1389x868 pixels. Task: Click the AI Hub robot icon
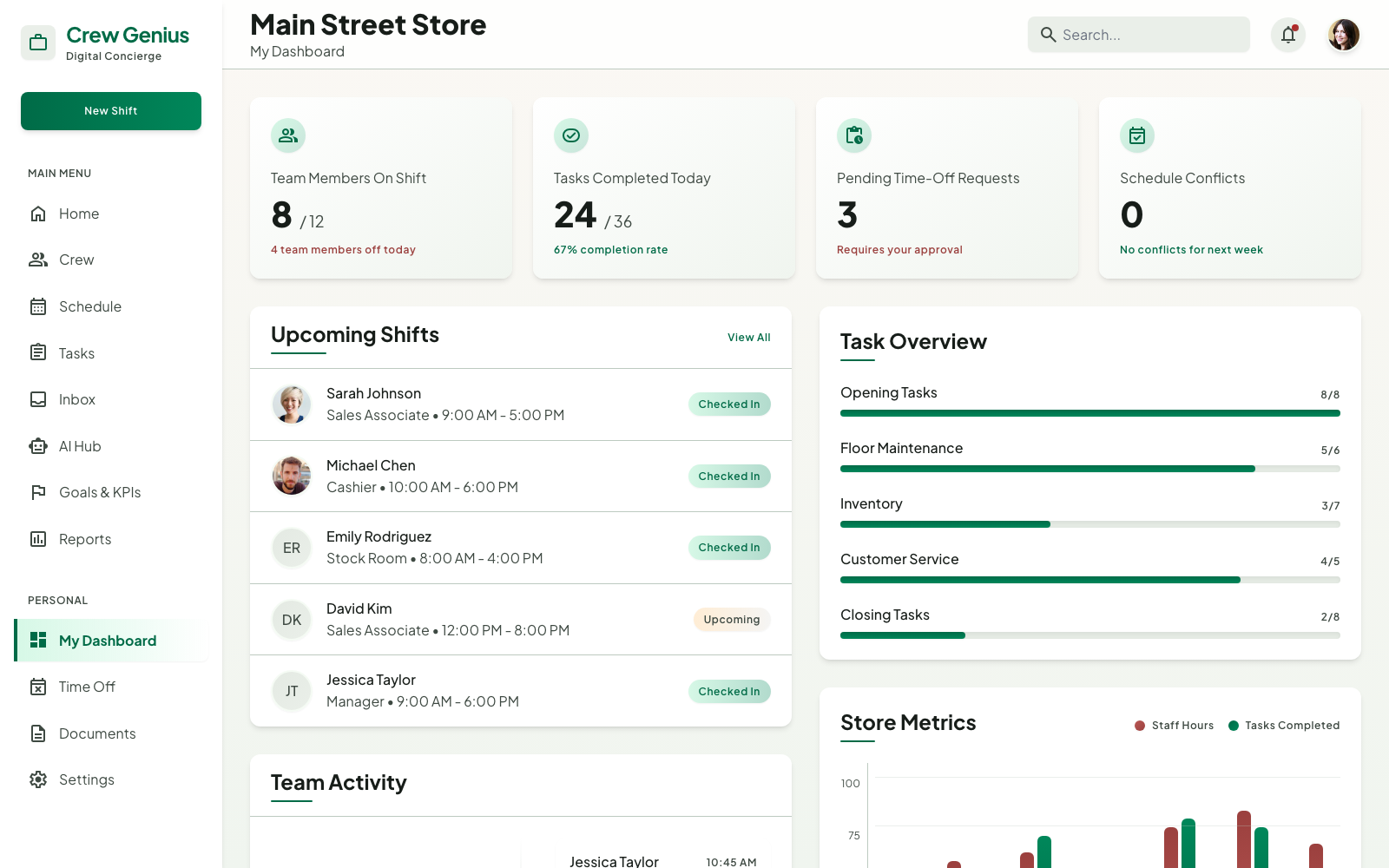[x=38, y=446]
